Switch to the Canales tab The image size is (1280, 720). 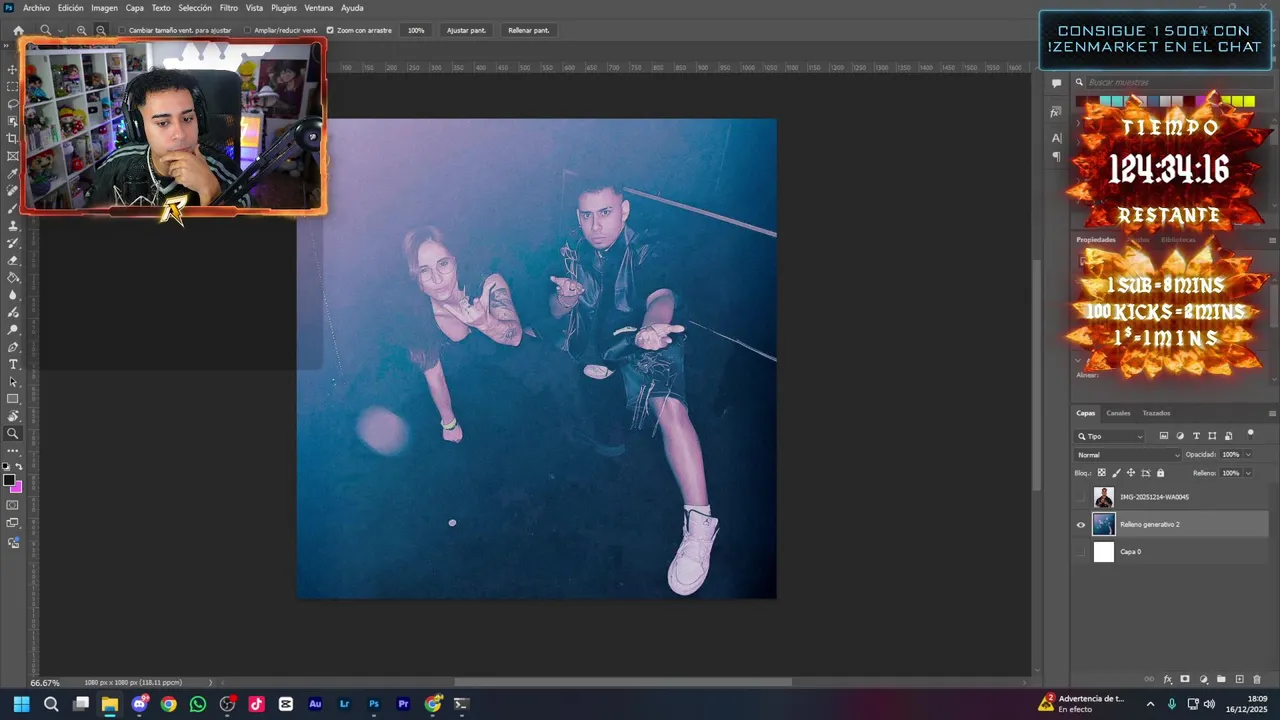tap(1118, 413)
